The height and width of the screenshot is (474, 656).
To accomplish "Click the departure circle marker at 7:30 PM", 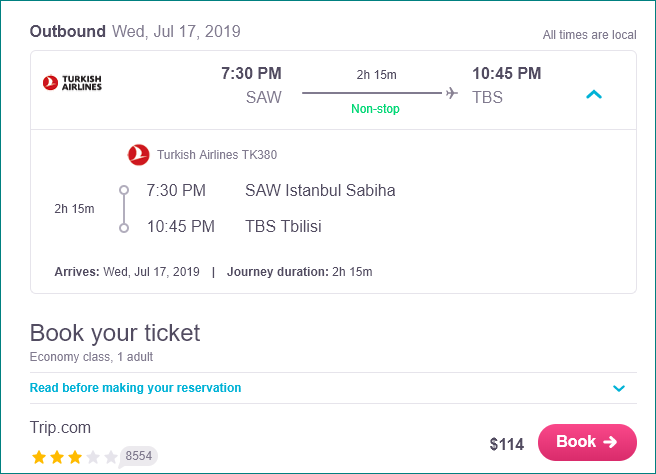I will tap(124, 190).
